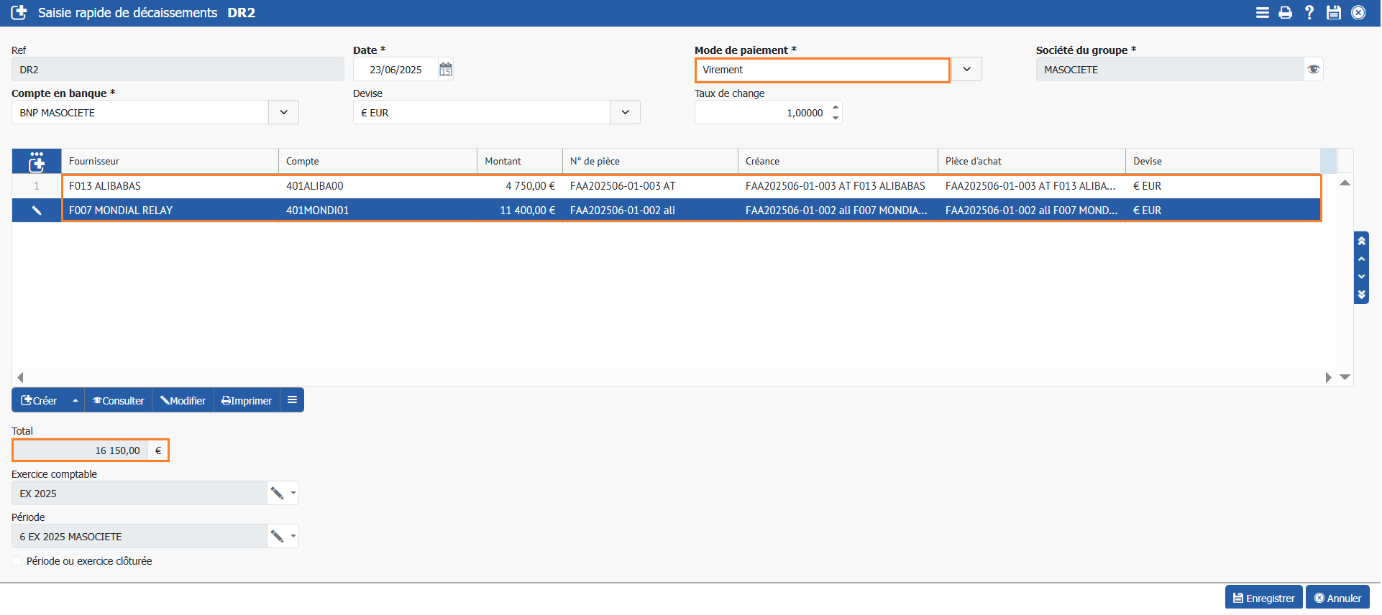
Task: Select the F013 ALIBABAS row
Action: point(170,186)
